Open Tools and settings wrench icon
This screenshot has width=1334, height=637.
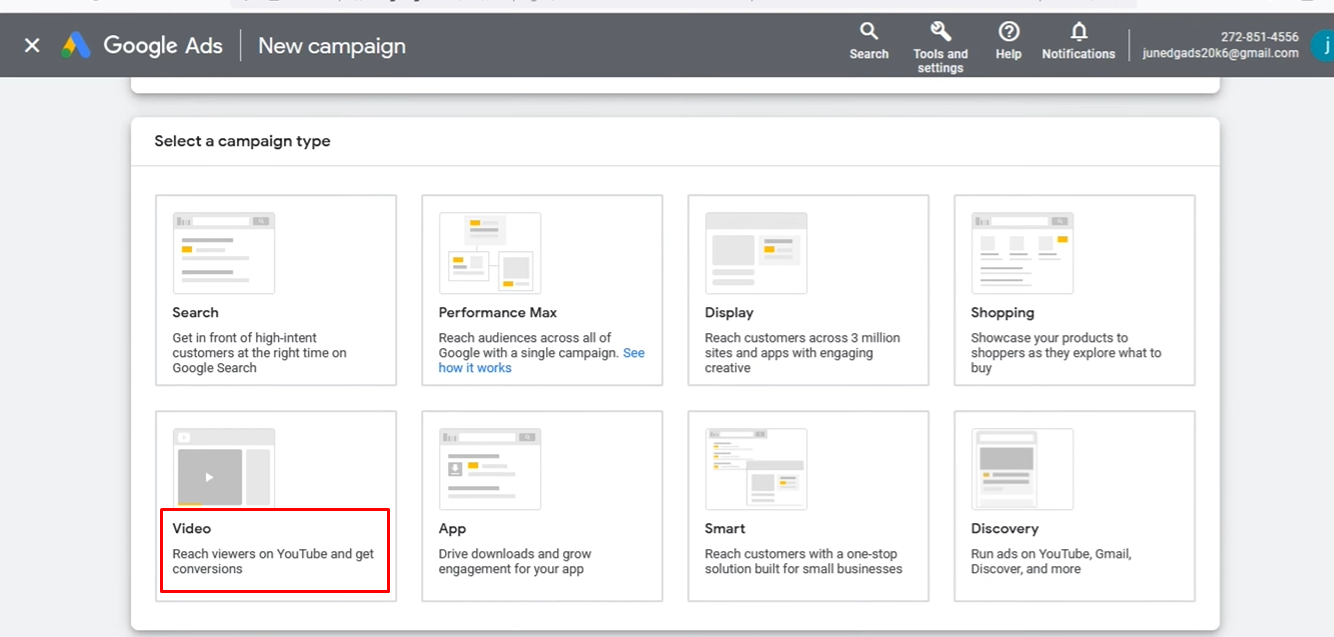[x=940, y=32]
